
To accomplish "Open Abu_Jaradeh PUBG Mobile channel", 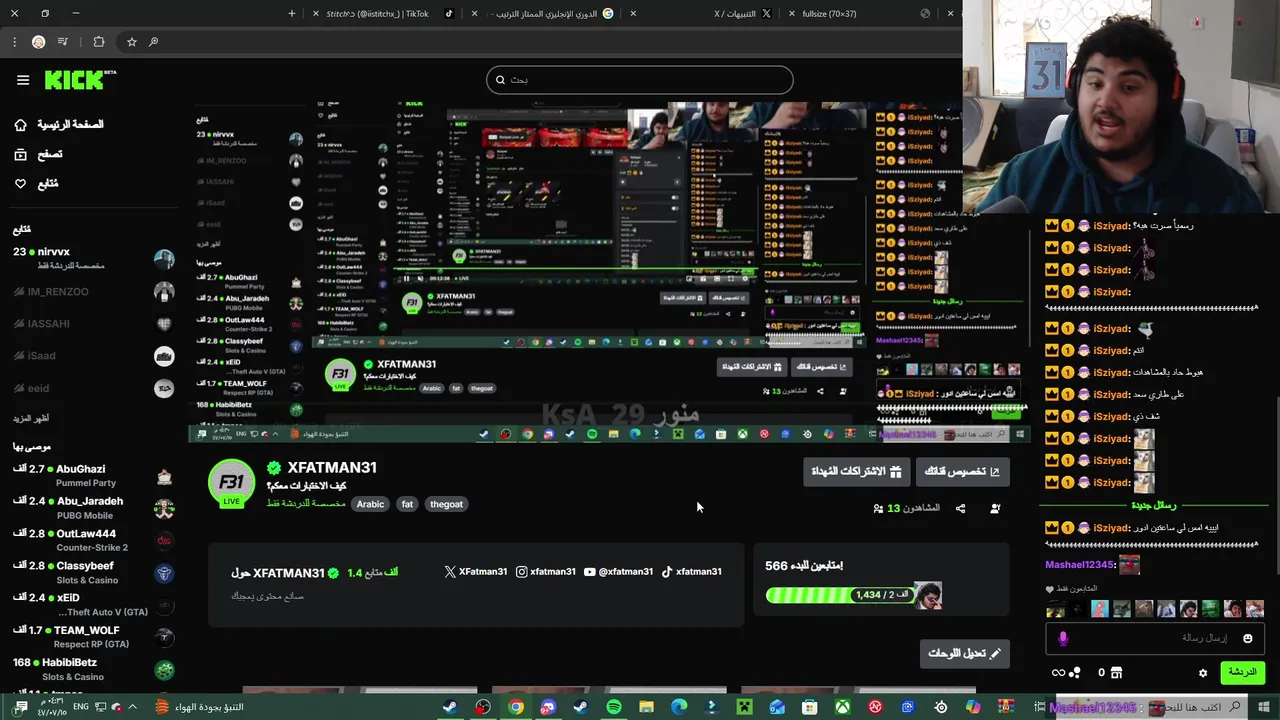I will pyautogui.click(x=93, y=508).
